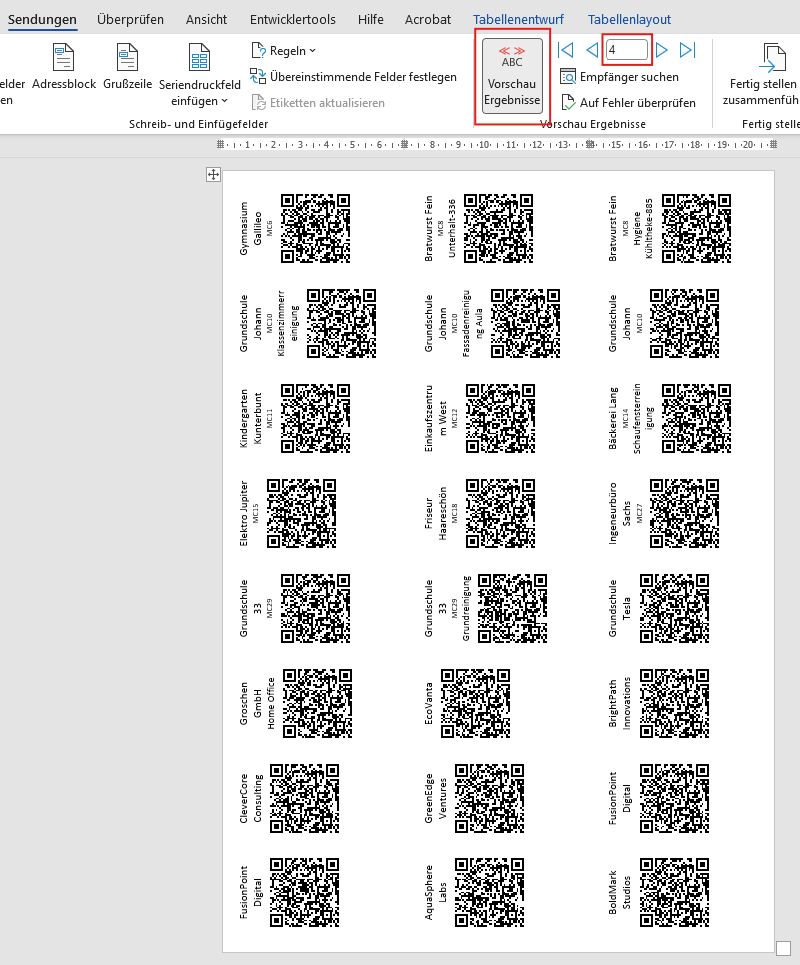Click Übereinstimmende Felder festlegen

pos(353,77)
